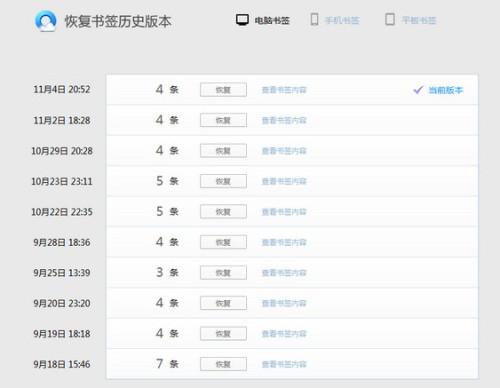Restore the 10月29日 20:28 version

coord(223,151)
